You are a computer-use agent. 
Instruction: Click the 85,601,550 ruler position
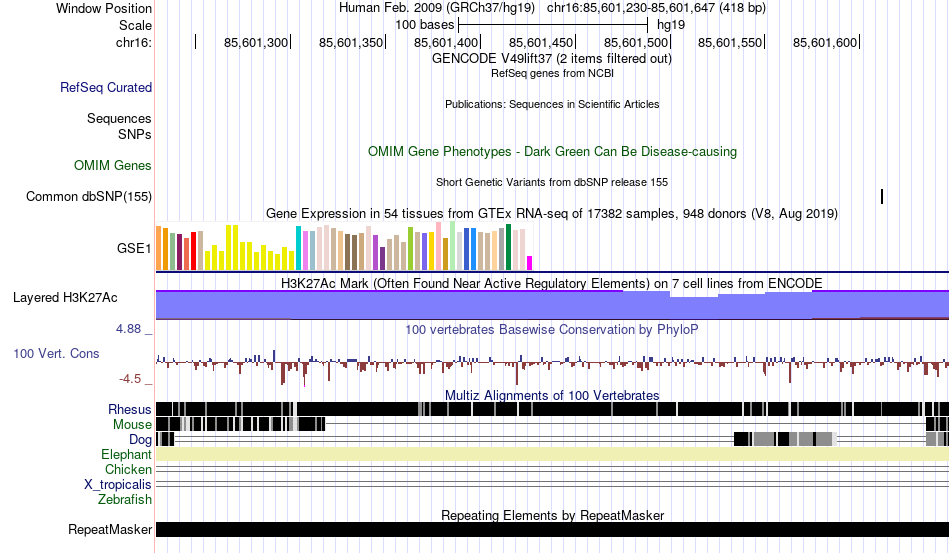tap(730, 42)
